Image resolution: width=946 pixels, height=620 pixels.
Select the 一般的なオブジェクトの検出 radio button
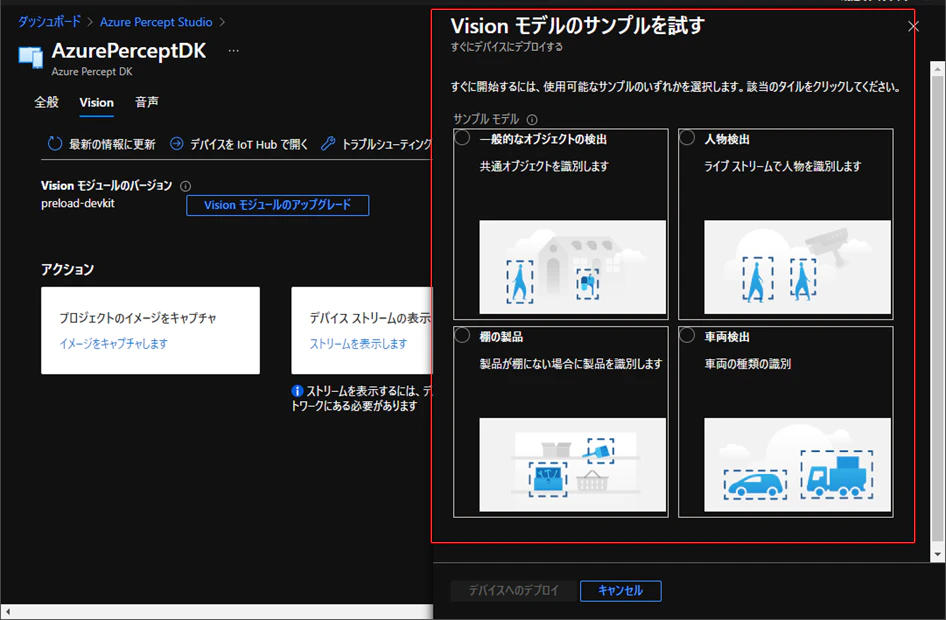point(463,138)
